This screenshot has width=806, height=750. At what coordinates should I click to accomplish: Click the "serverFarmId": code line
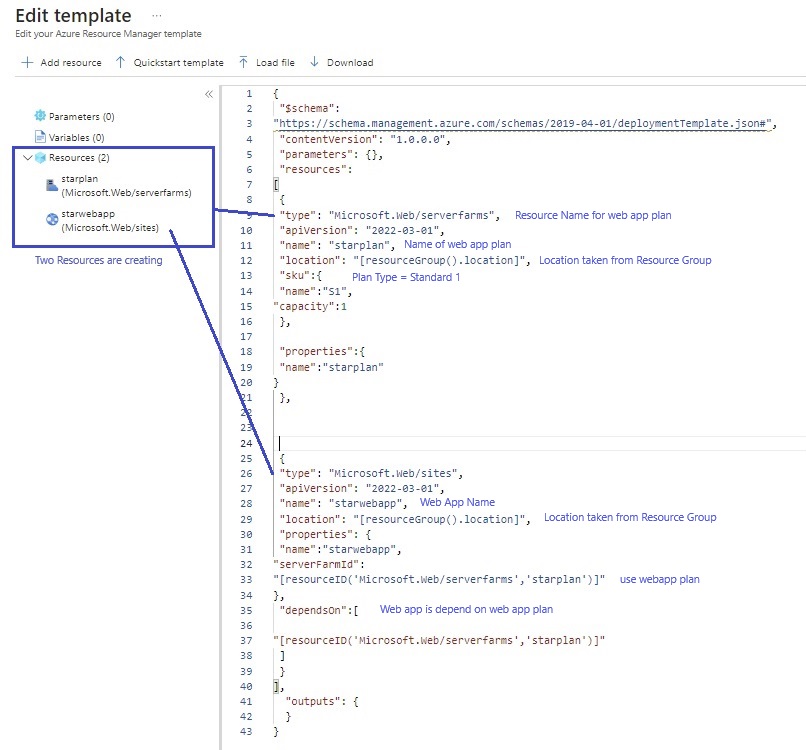point(319,564)
